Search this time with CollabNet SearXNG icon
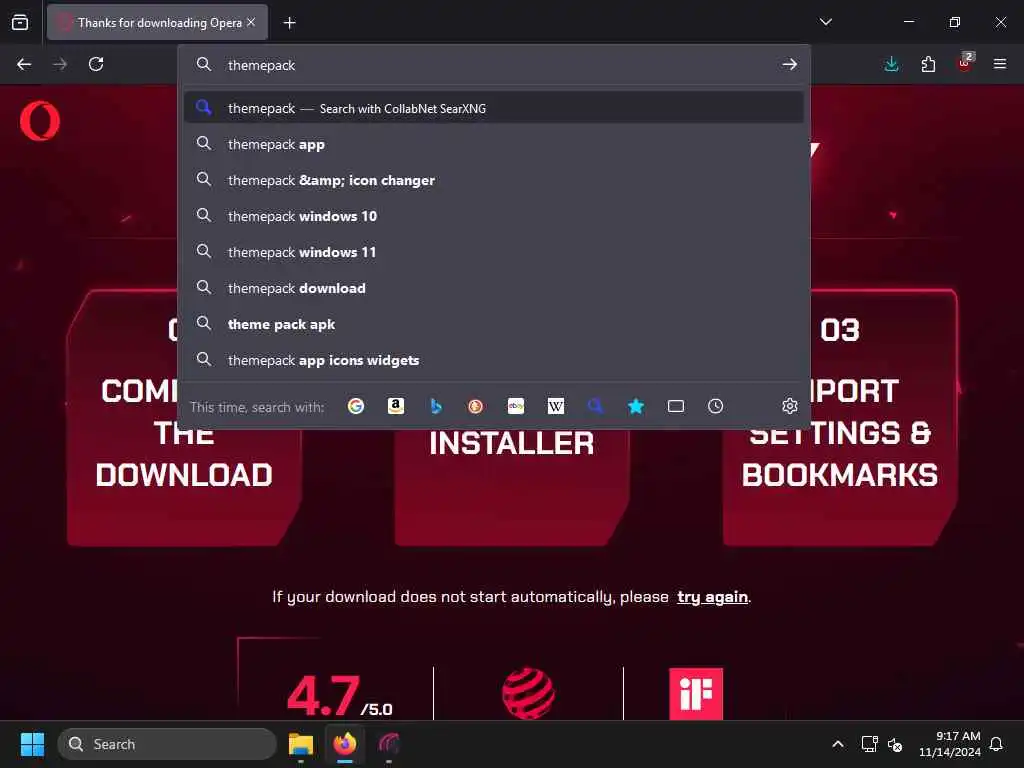 pyautogui.click(x=596, y=406)
